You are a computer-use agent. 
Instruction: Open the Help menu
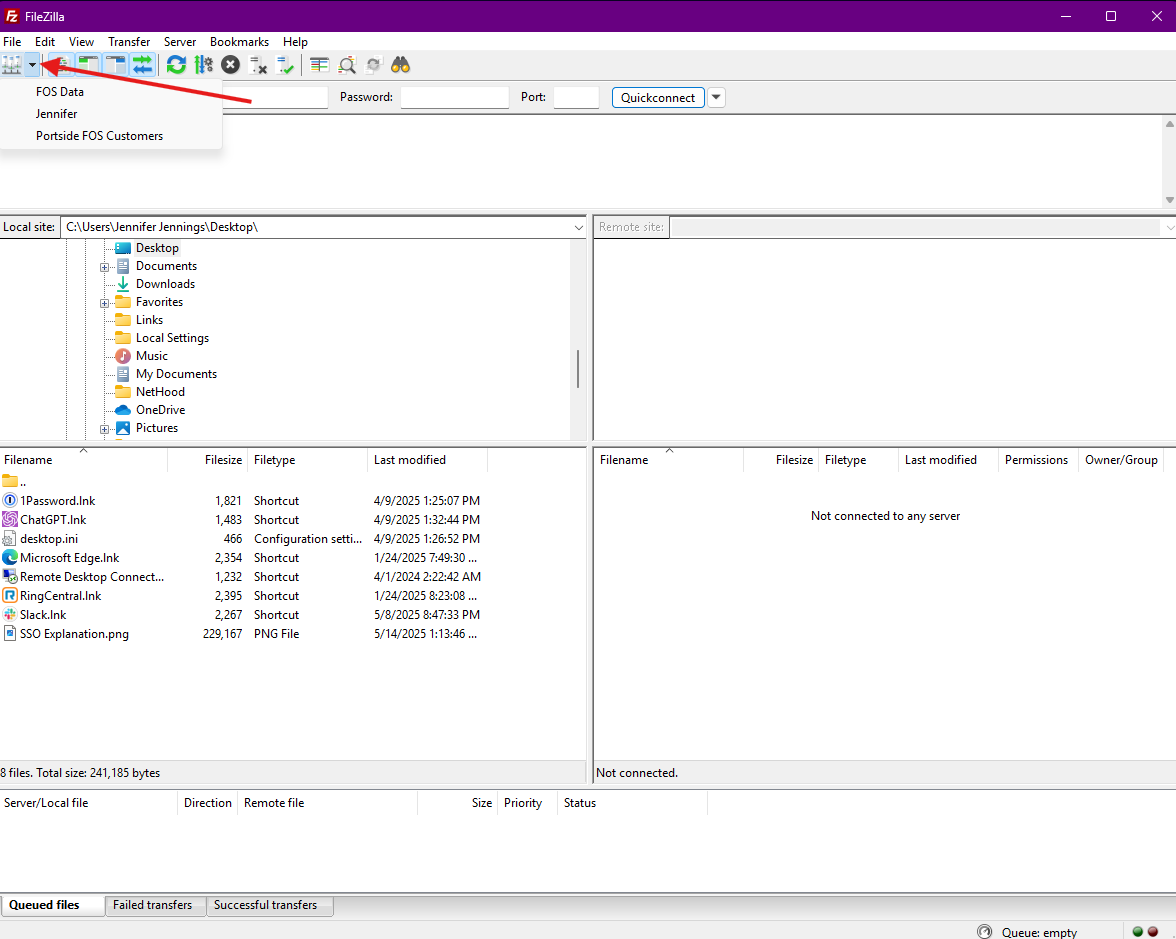pyautogui.click(x=295, y=42)
